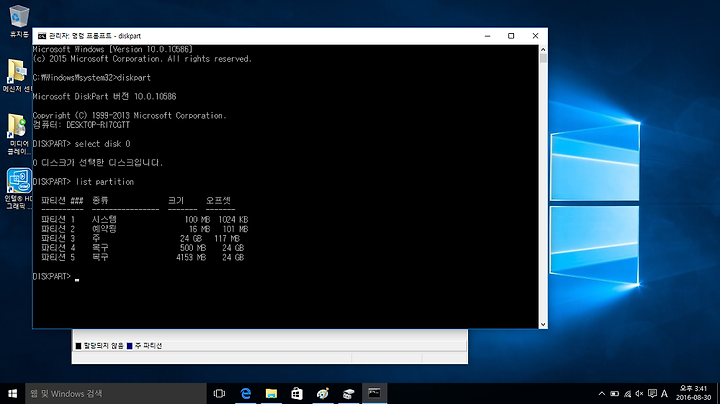Click the '크기' column header

(x=176, y=201)
